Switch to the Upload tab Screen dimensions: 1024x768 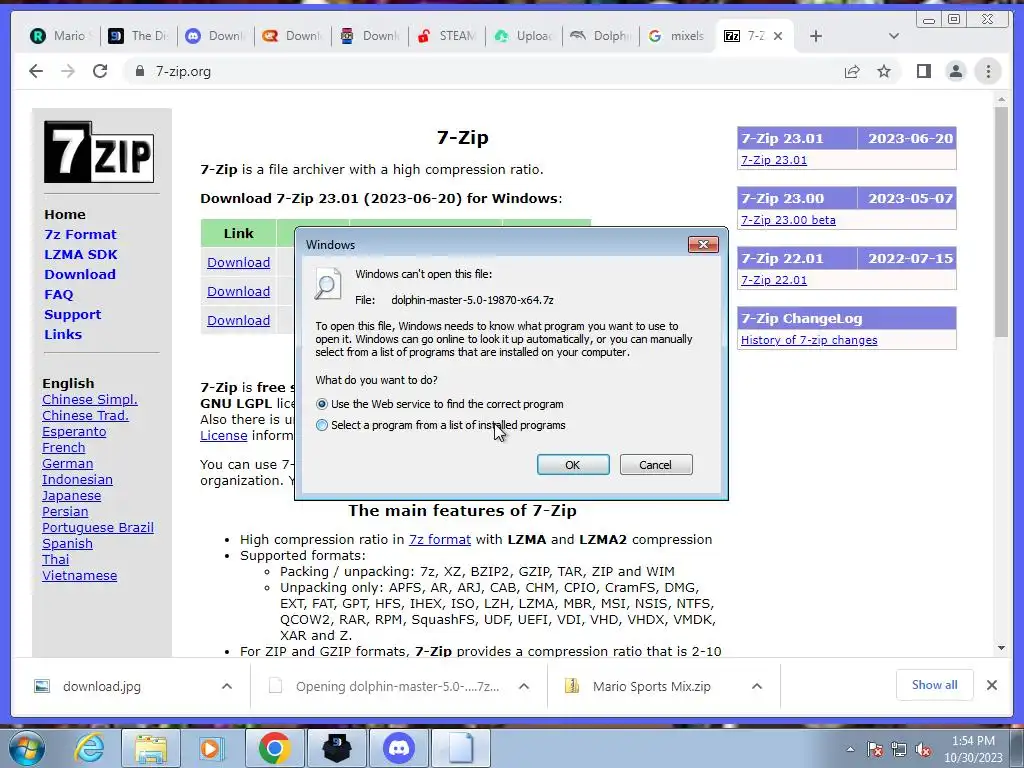click(x=524, y=36)
